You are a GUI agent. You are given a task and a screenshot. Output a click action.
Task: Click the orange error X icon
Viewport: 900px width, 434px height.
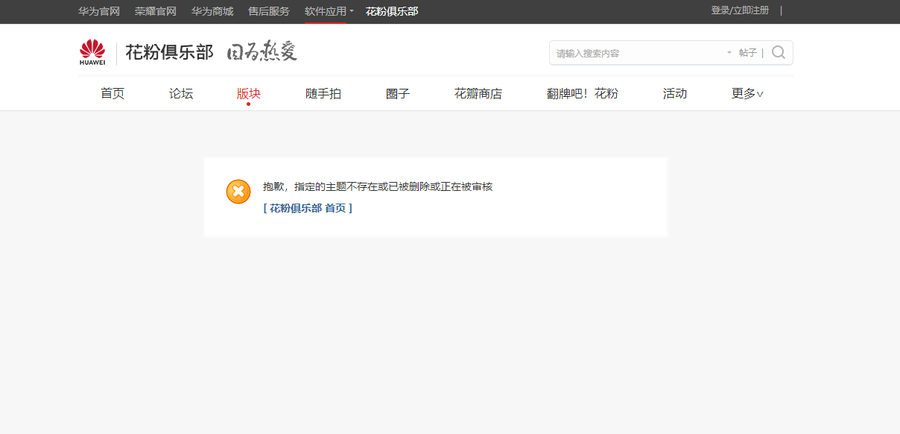(238, 191)
